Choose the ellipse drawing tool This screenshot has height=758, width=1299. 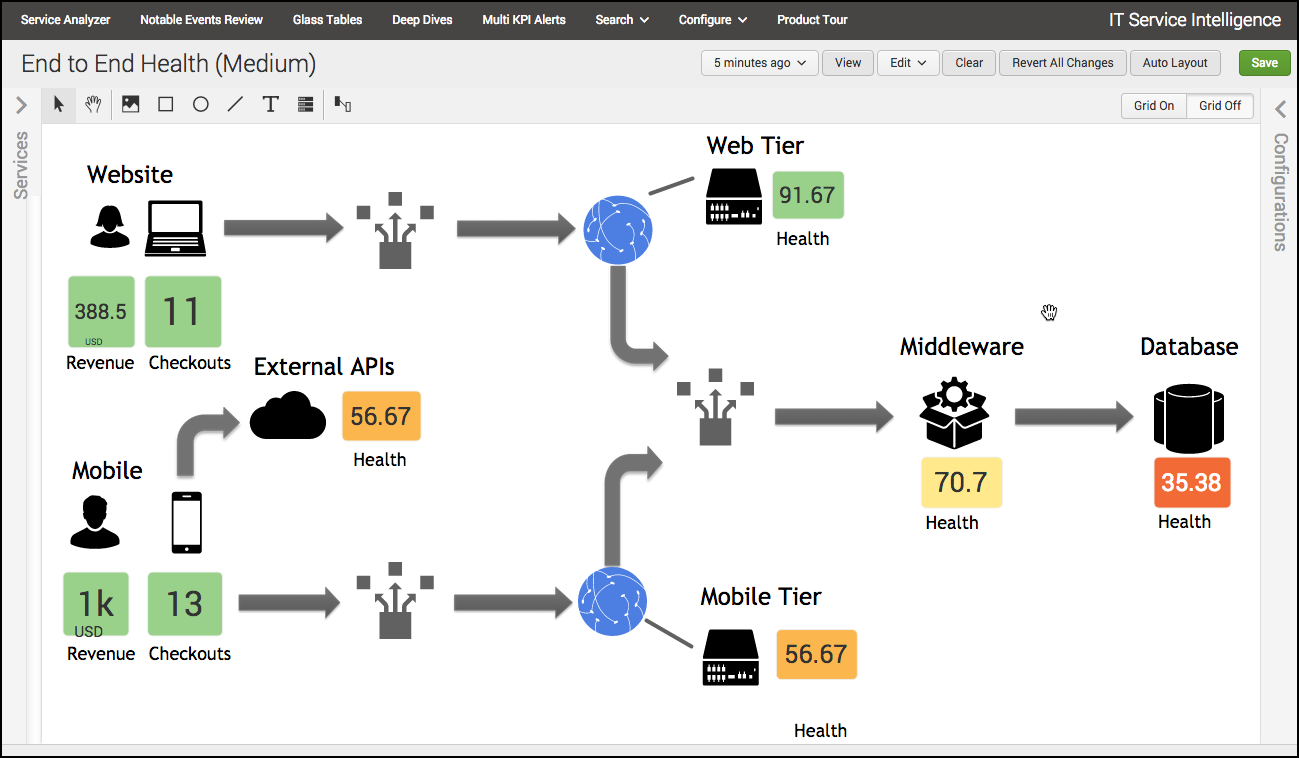pos(199,104)
